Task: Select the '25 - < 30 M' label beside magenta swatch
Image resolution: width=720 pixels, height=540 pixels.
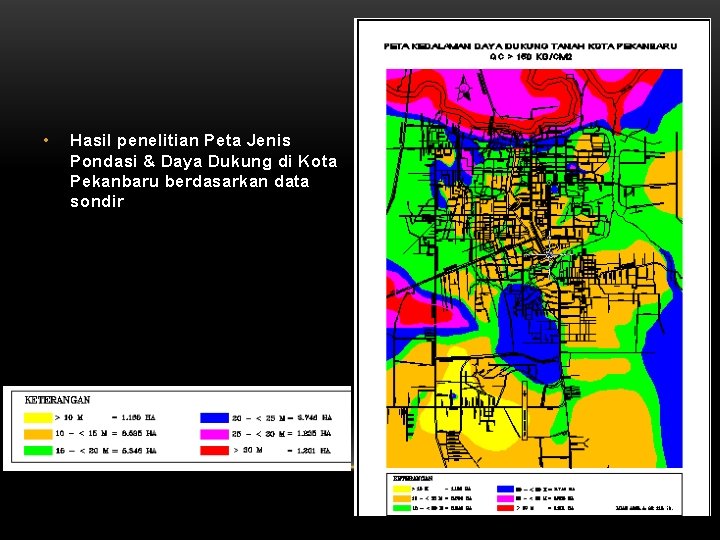Action: point(259,433)
